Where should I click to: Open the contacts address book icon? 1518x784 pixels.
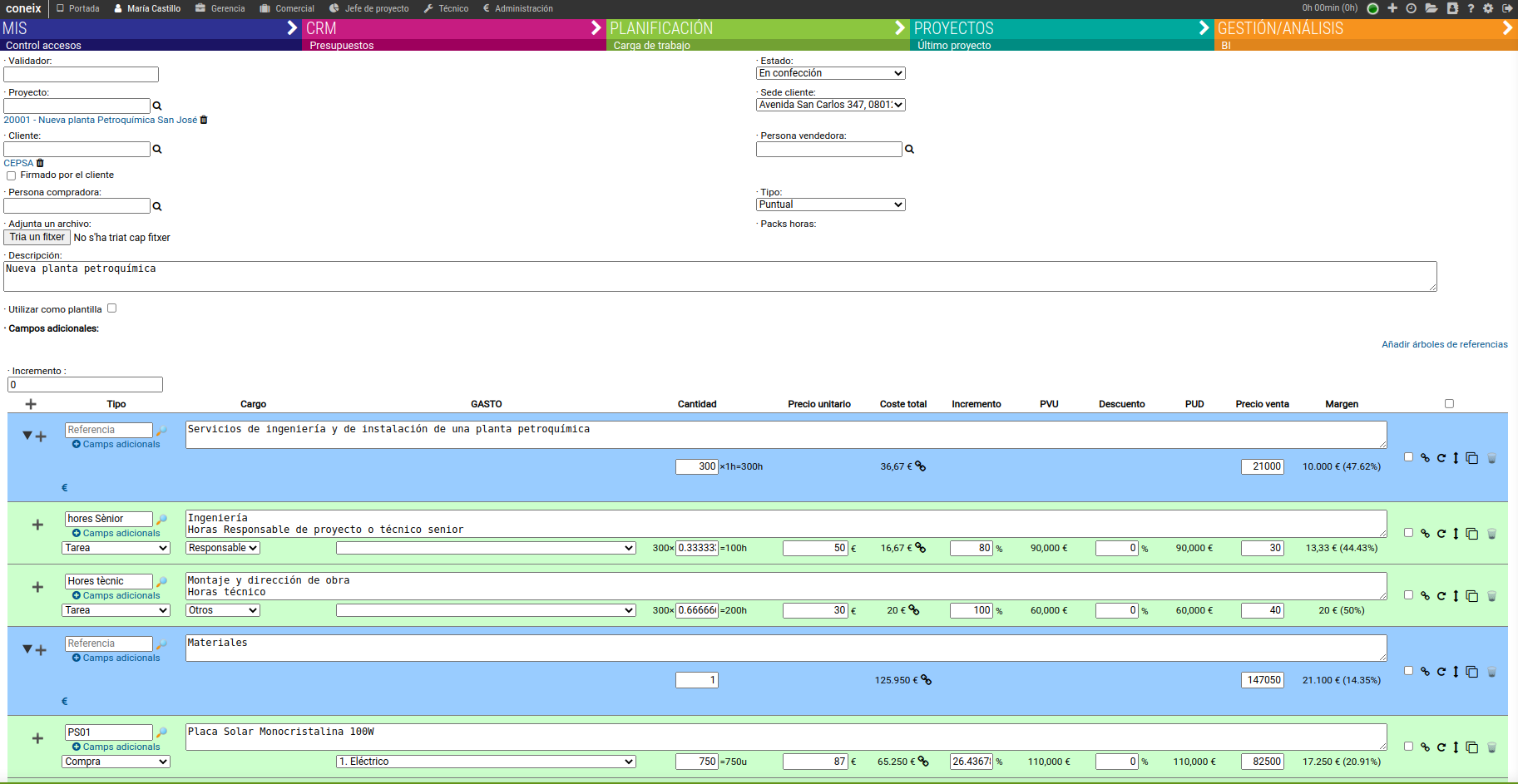coord(1452,8)
